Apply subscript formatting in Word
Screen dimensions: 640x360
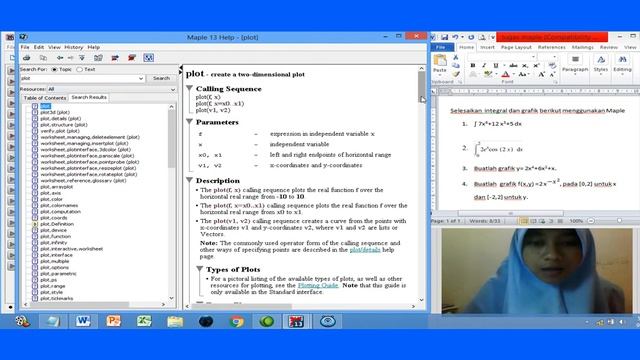[525, 65]
